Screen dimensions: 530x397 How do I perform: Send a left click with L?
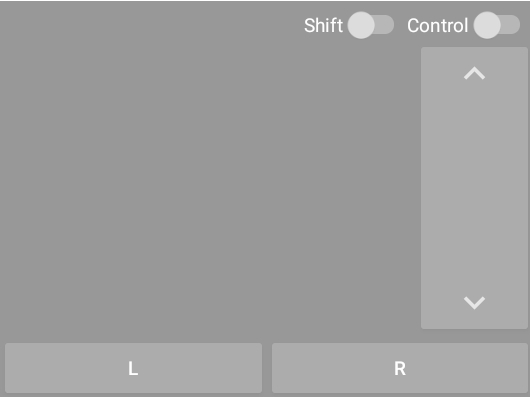tap(134, 368)
